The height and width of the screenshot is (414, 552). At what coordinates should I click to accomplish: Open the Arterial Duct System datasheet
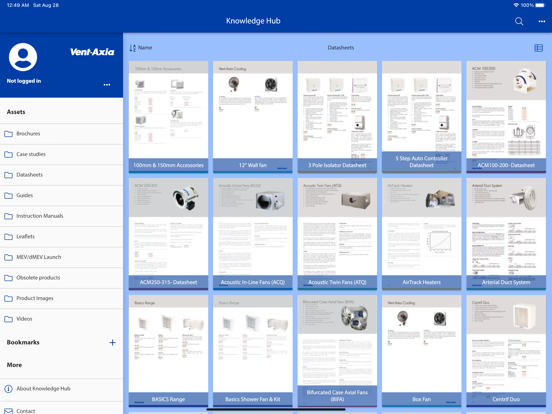[506, 234]
